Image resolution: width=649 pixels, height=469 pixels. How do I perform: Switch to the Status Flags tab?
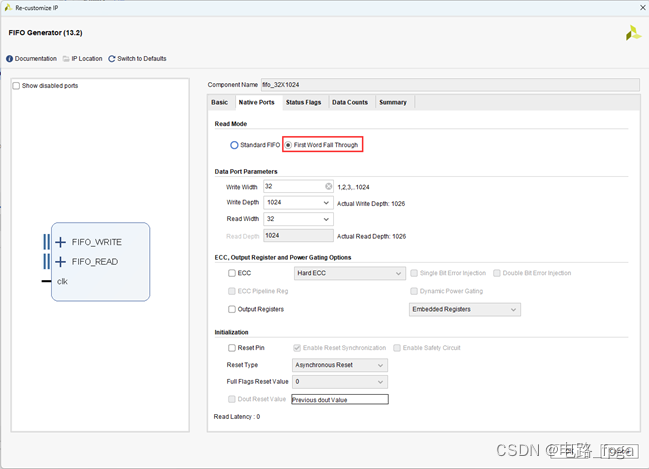(303, 102)
